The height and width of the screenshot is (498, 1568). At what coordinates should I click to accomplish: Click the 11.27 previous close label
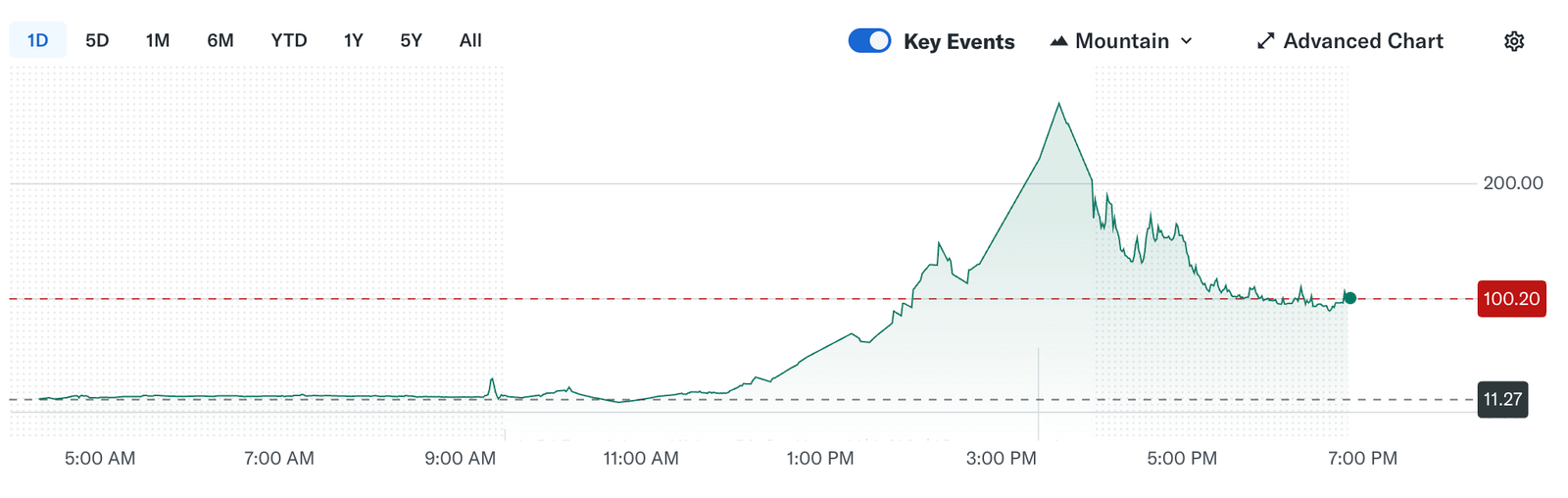(1502, 399)
